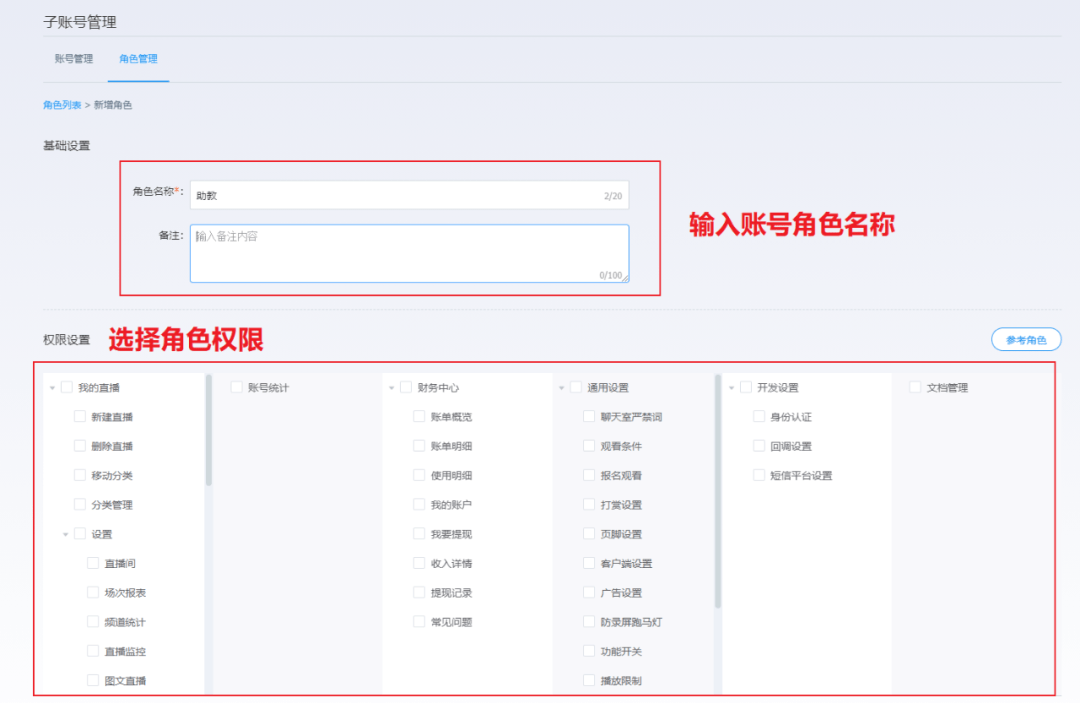
Task: Switch to the 账号管理 tab
Action: pyautogui.click(x=74, y=59)
